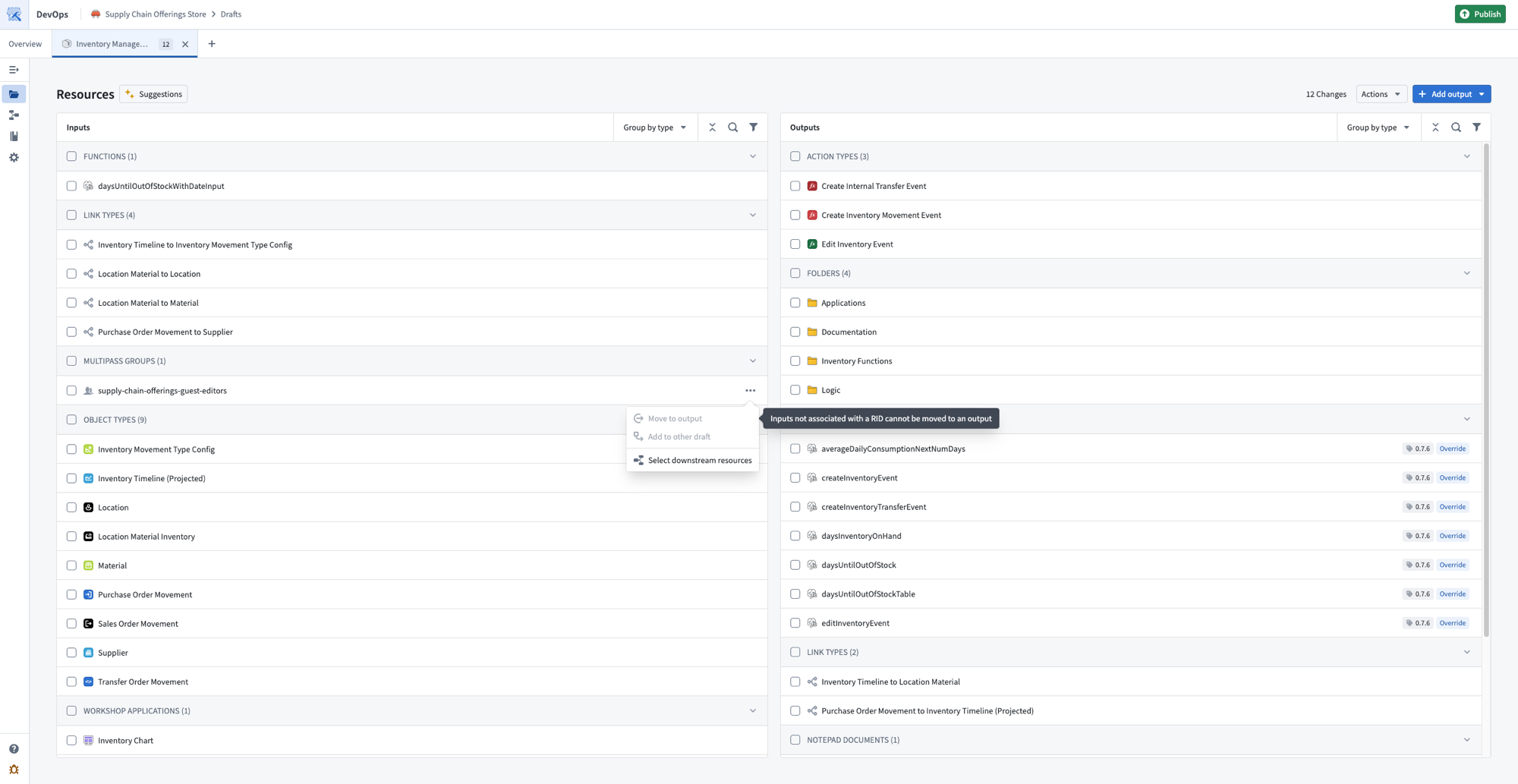Tick the Inventory Chart checkbox

click(71, 741)
